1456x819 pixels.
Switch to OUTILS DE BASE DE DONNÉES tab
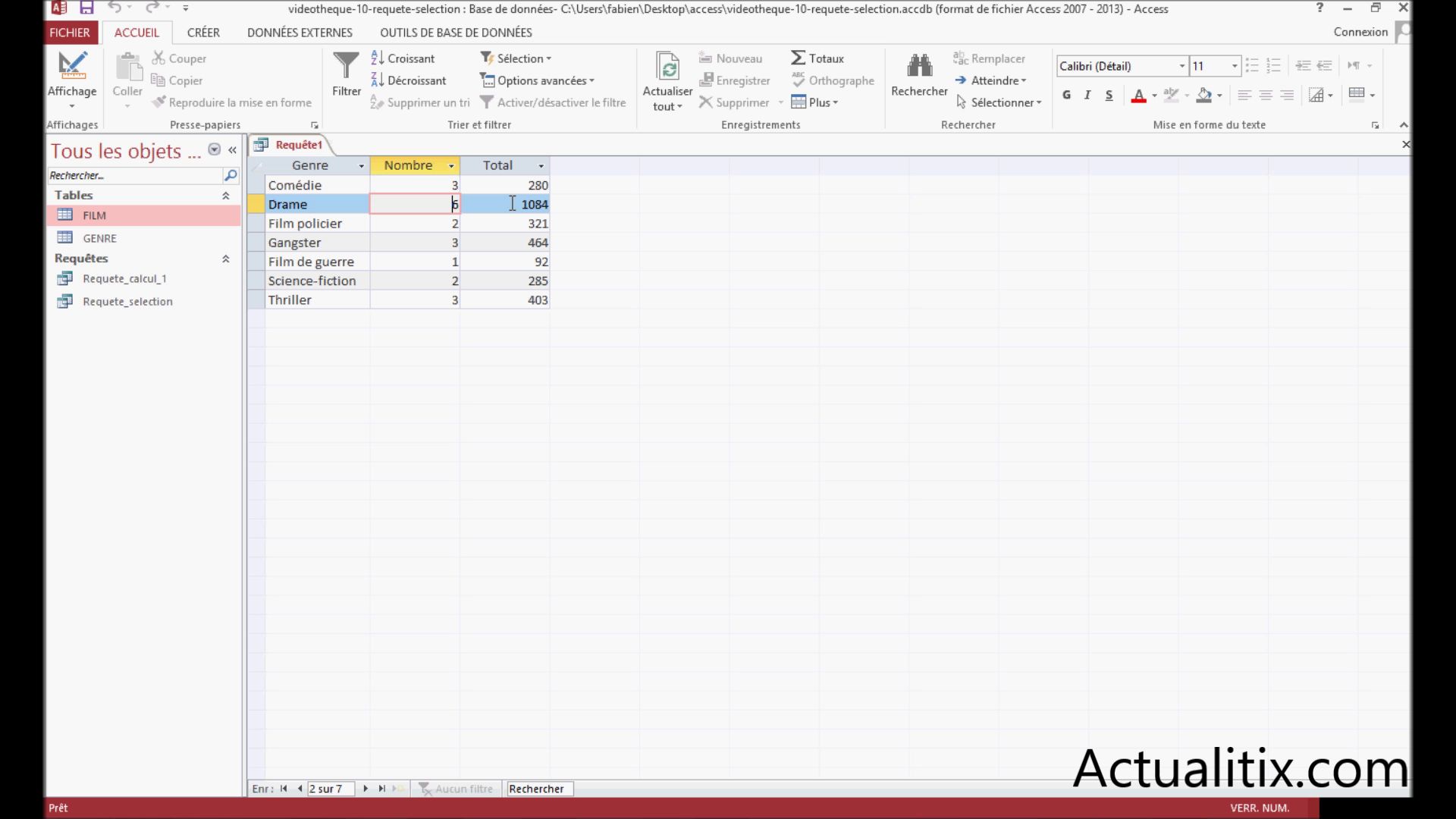[456, 33]
